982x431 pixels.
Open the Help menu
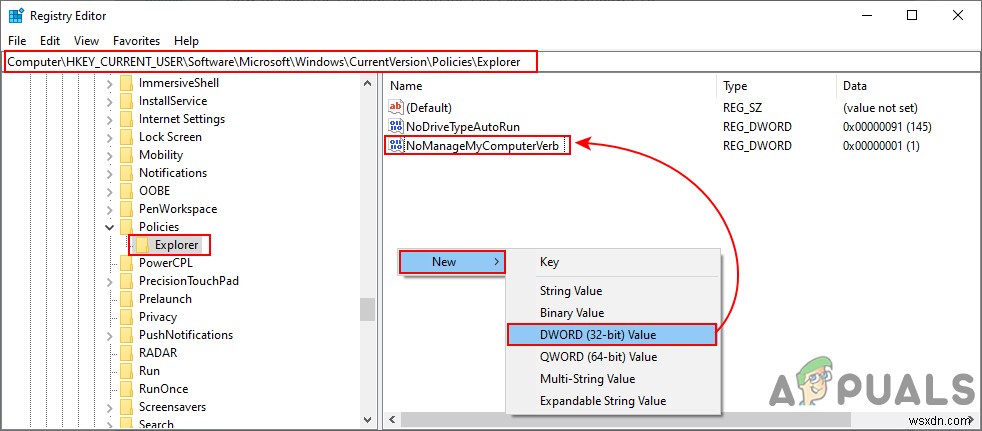tap(187, 41)
